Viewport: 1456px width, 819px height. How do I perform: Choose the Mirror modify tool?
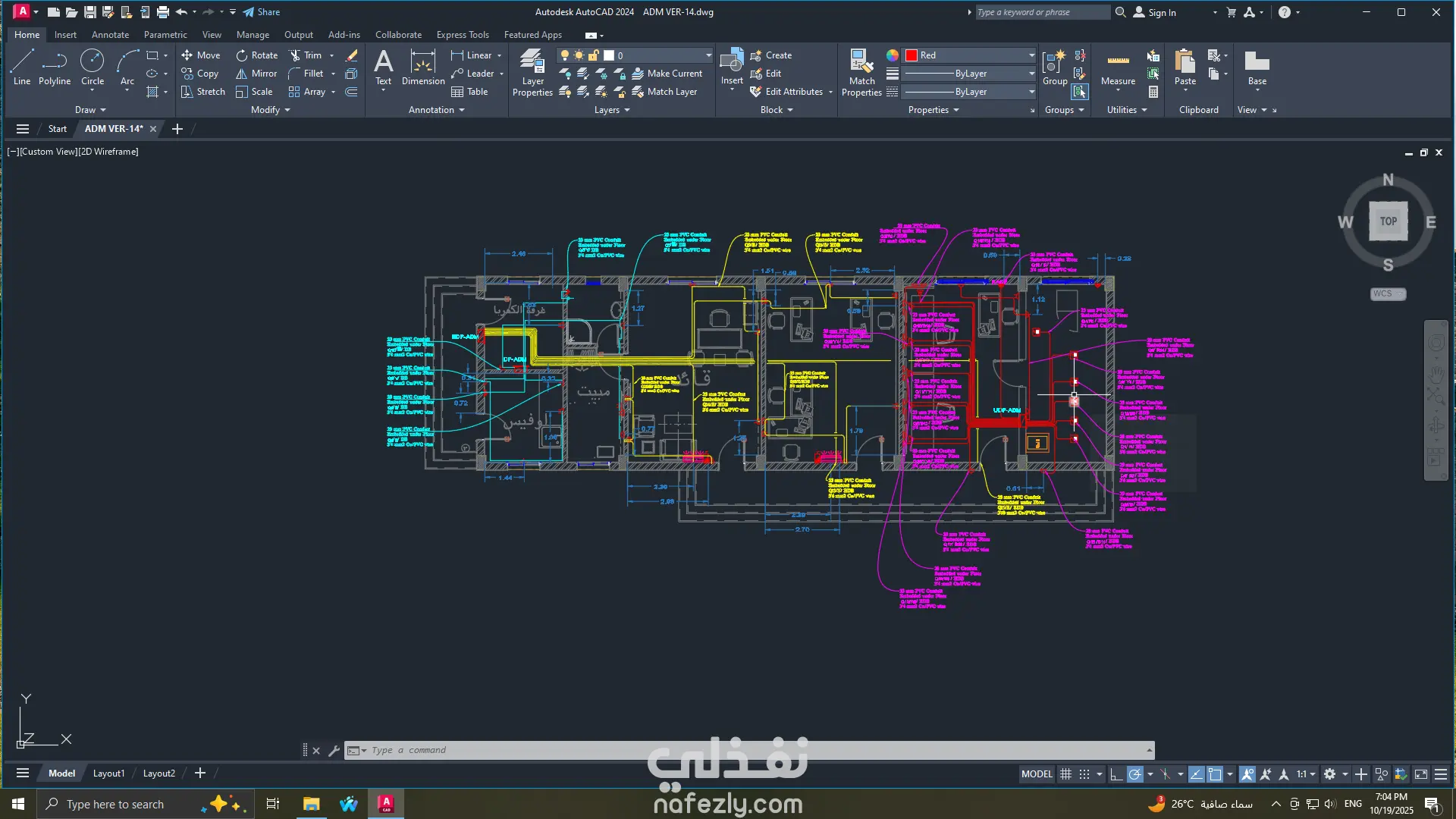[x=256, y=74]
